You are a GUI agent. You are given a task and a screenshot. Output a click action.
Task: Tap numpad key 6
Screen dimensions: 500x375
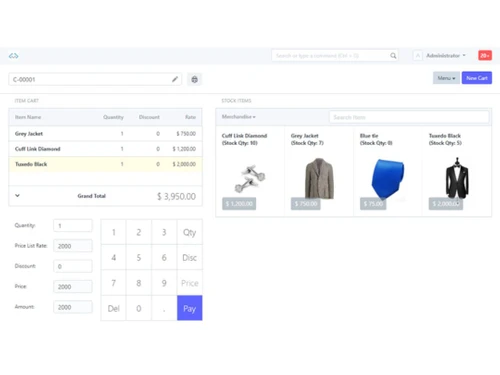(164, 257)
